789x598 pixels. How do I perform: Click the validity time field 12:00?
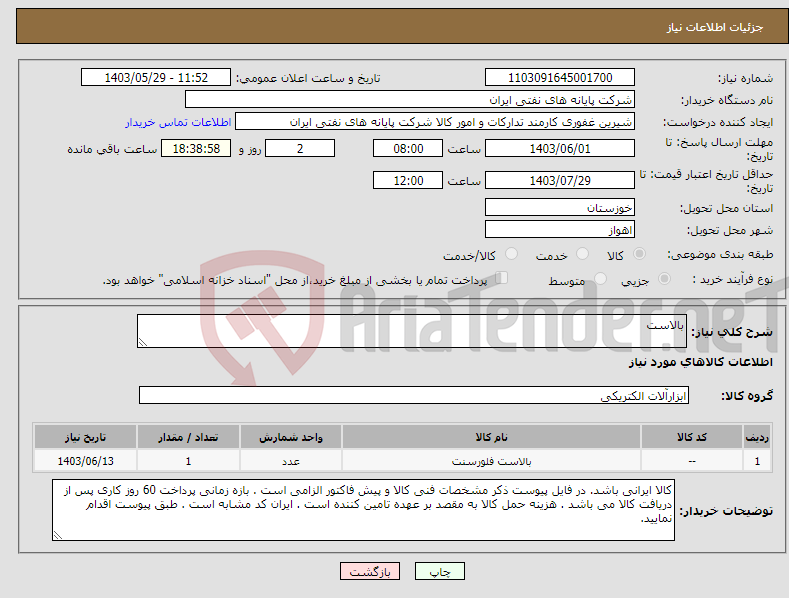click(408, 180)
